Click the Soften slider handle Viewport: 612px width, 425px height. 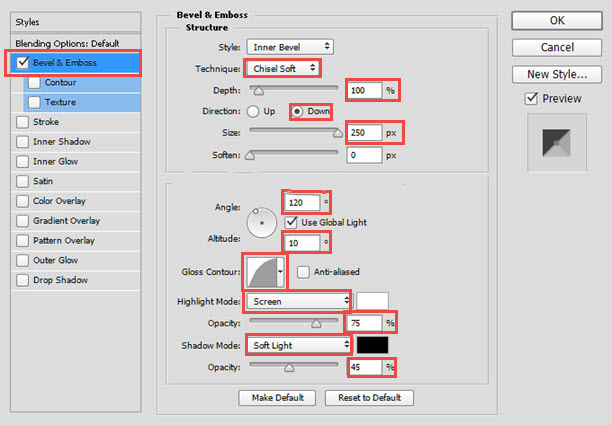250,156
